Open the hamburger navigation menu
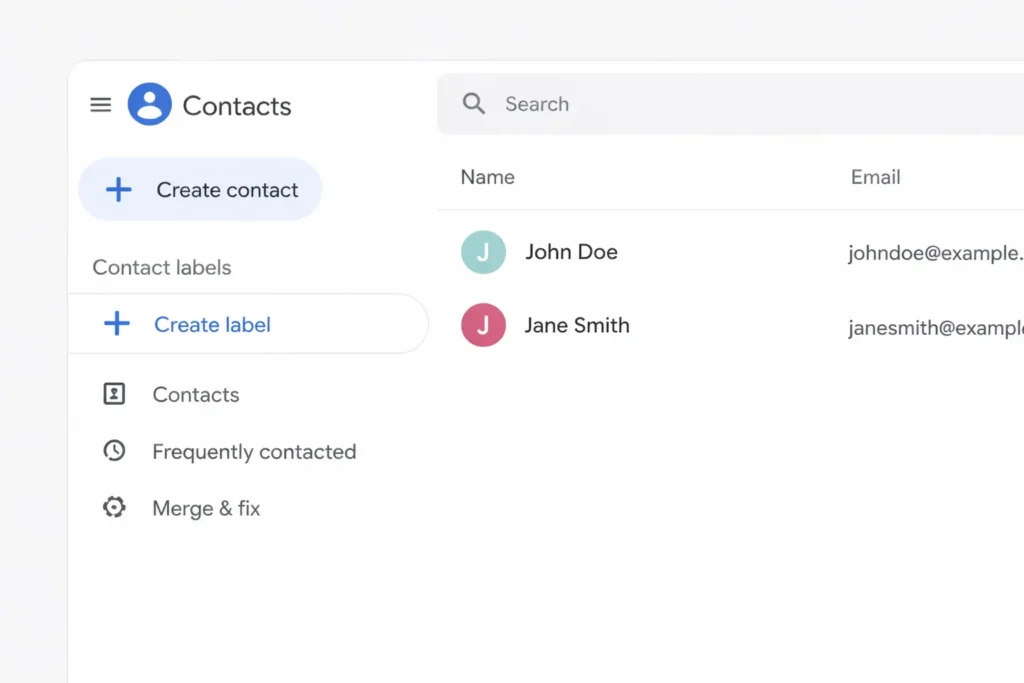Viewport: 1024px width, 683px height. tap(100, 104)
